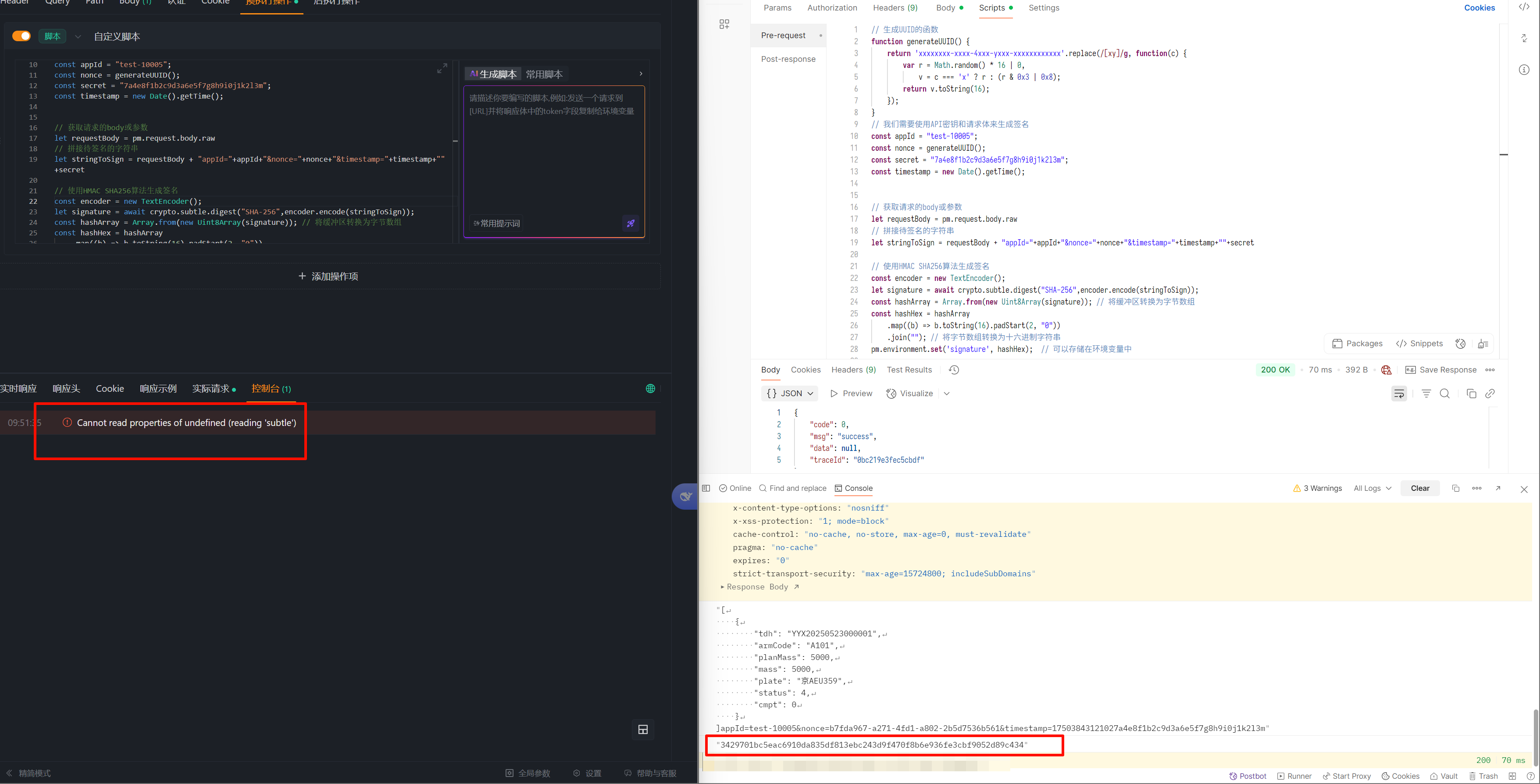Click the Clear console button
The height and width of the screenshot is (784, 1540).
point(1420,488)
